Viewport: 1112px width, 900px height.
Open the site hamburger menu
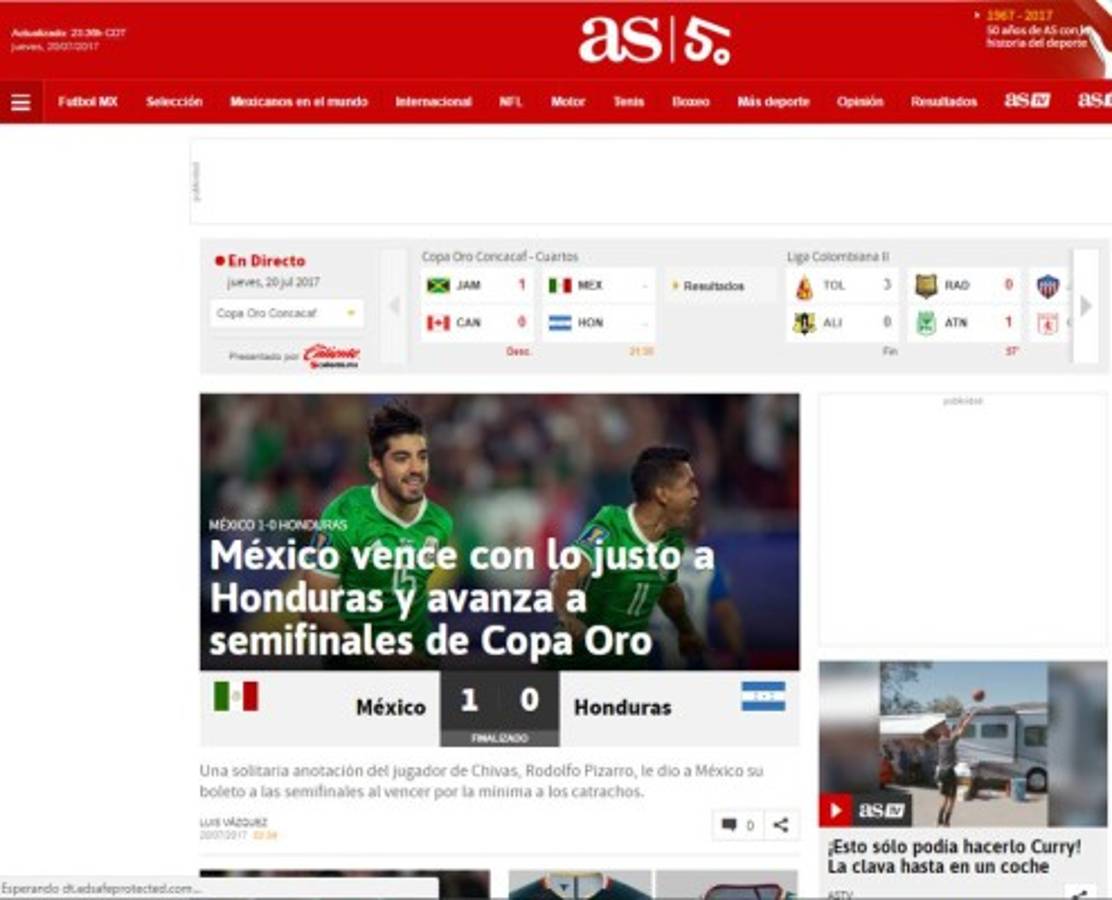pos(21,100)
